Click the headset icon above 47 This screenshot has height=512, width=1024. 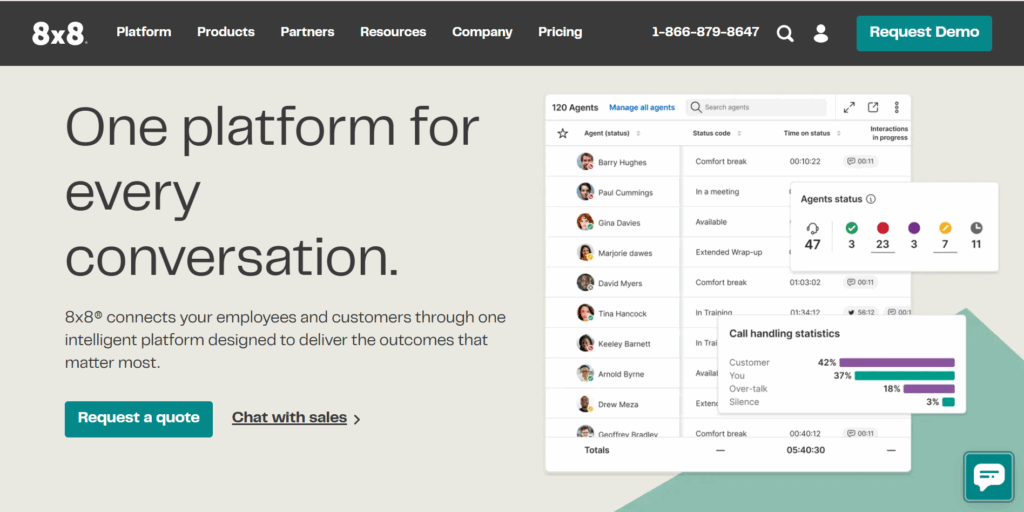[x=812, y=229]
